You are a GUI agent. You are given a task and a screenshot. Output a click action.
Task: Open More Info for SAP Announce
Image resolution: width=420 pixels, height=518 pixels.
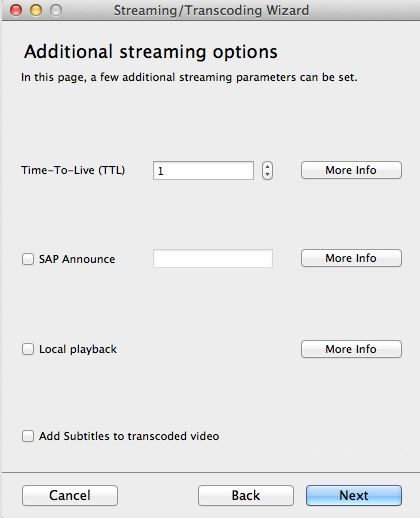click(x=351, y=258)
